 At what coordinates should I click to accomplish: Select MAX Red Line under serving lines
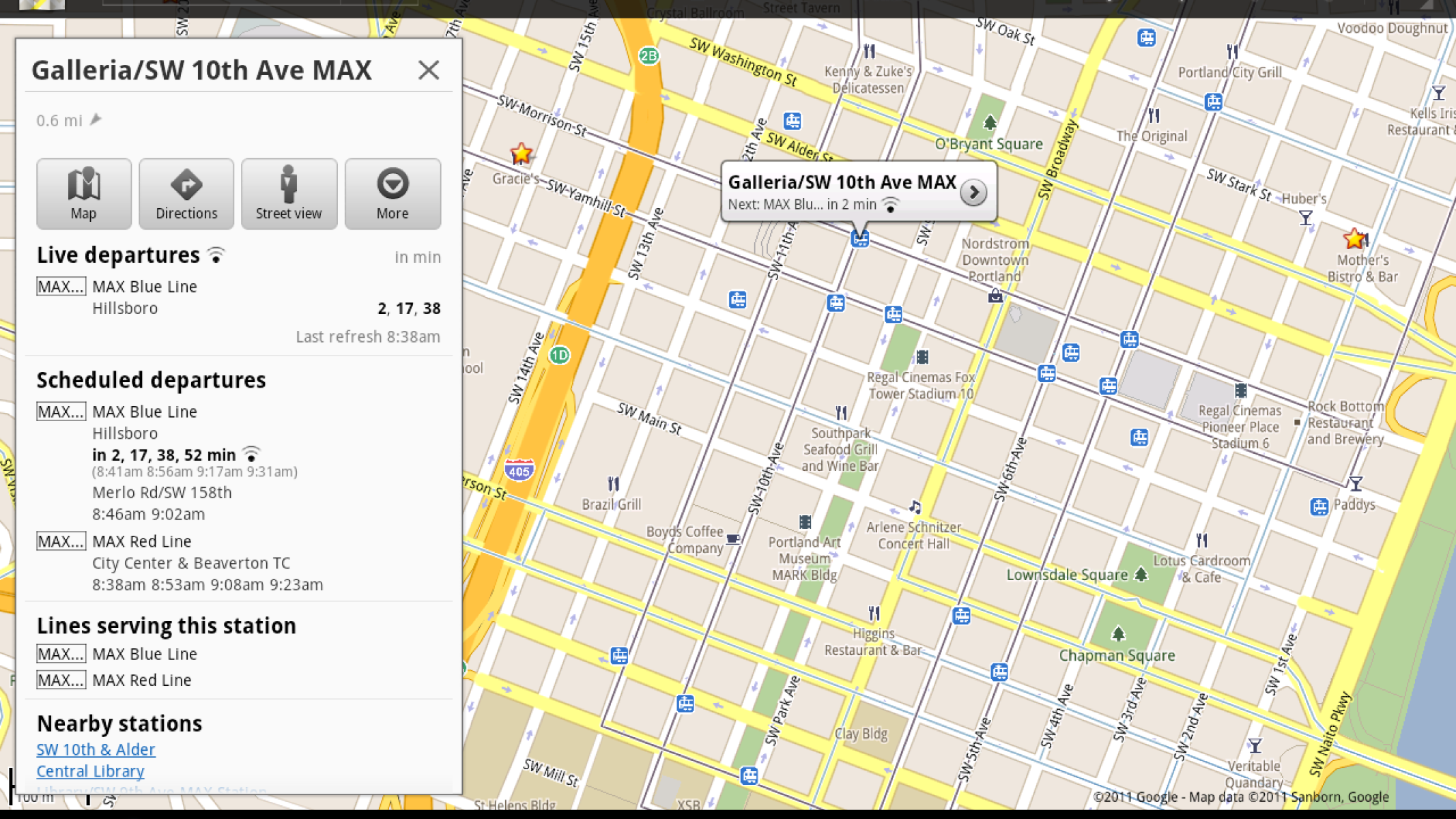coord(141,680)
